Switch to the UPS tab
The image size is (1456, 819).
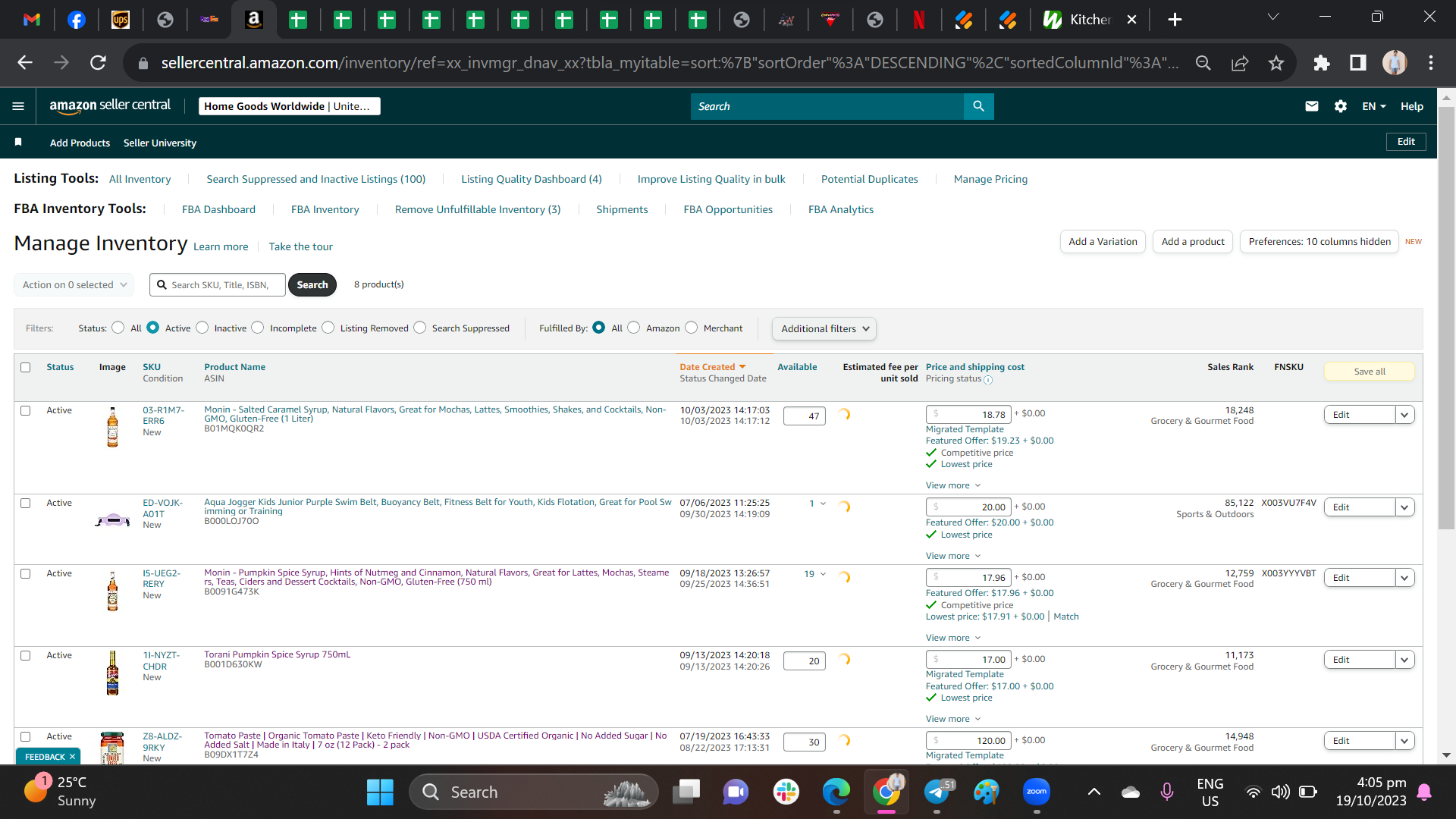(x=121, y=20)
